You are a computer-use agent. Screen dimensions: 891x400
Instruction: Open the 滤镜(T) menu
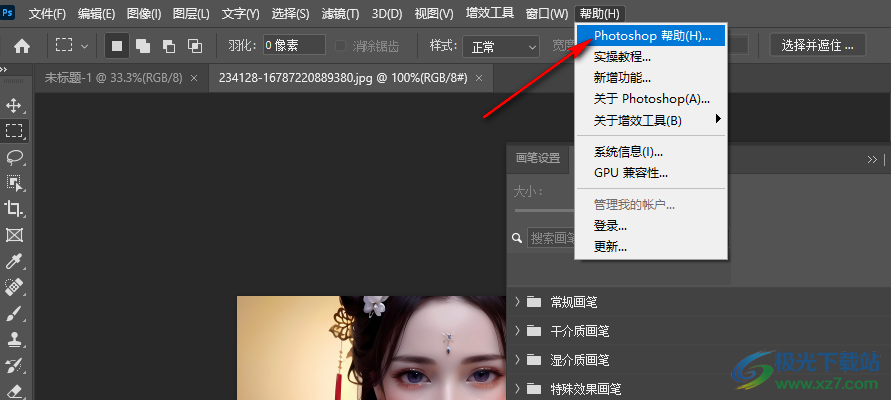click(x=340, y=14)
